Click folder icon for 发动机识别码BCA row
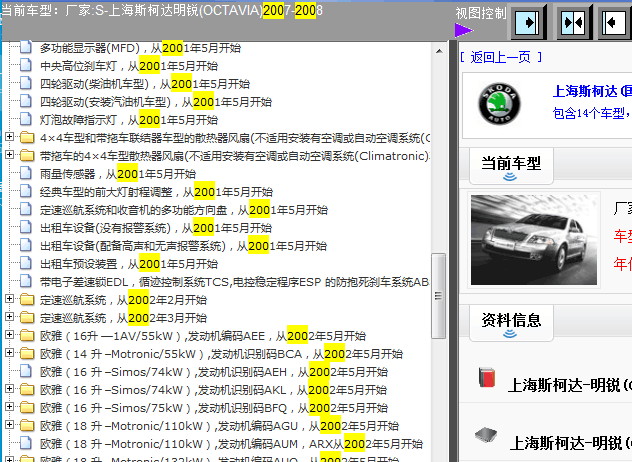Viewport: 632px width, 462px height. 27,354
